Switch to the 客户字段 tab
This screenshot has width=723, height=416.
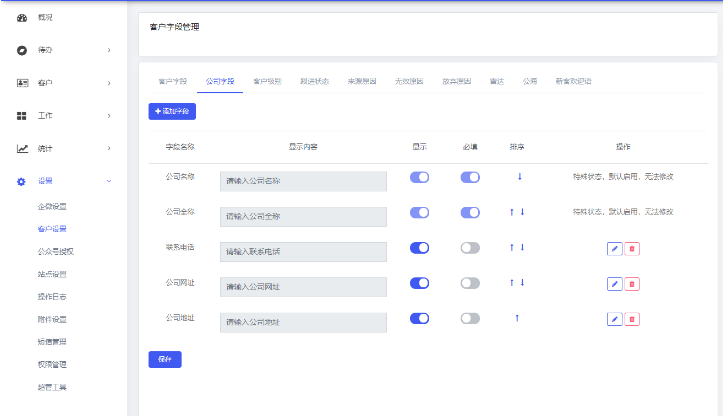pos(173,81)
